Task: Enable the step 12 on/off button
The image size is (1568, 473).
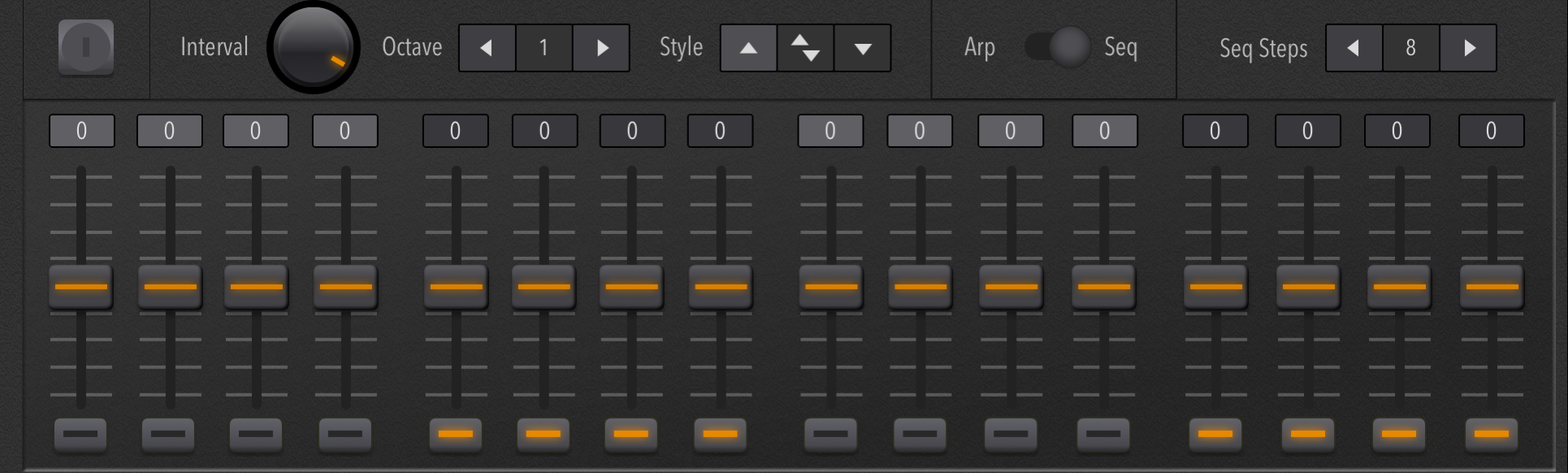Action: click(1103, 434)
